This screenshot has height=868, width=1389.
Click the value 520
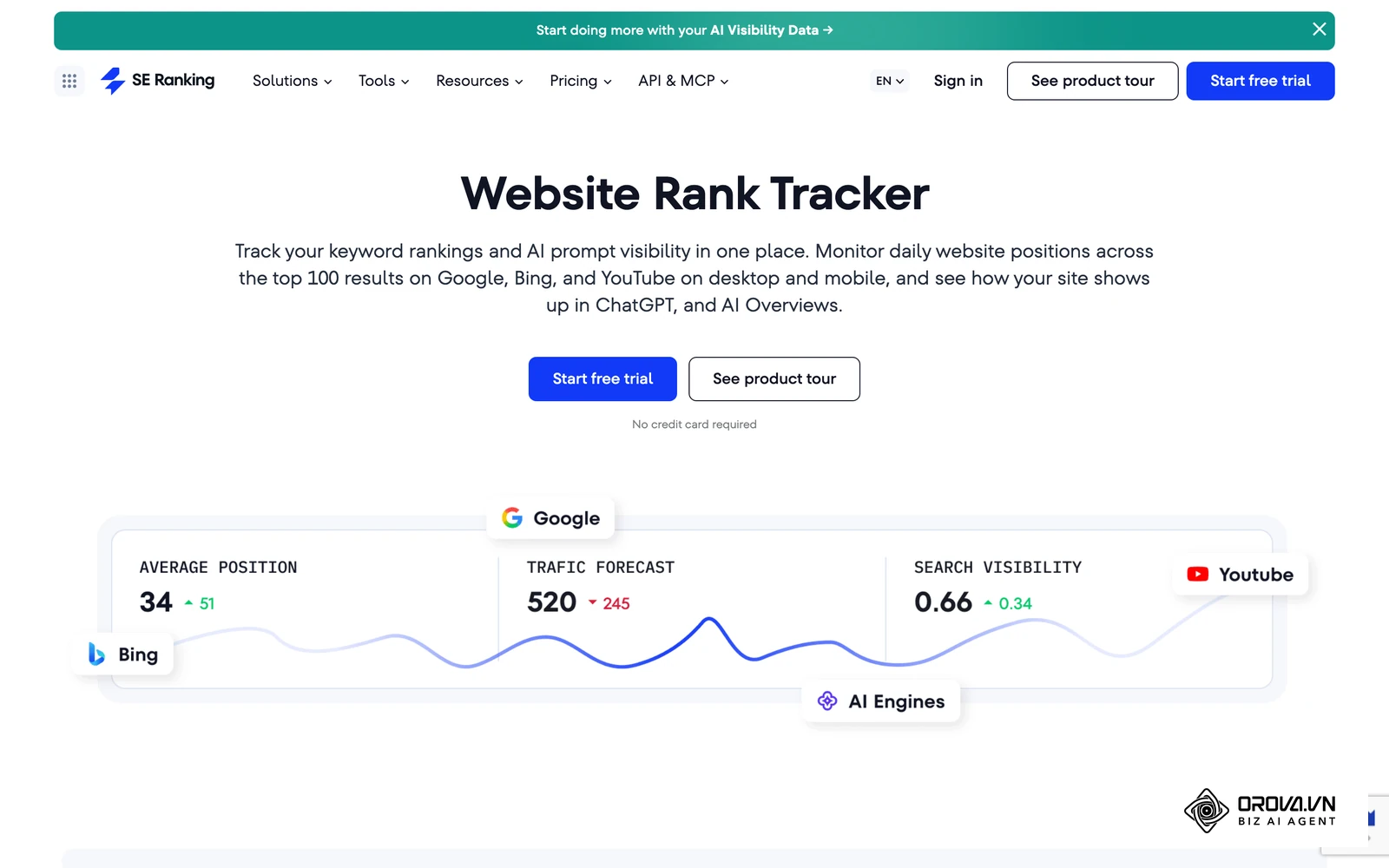pyautogui.click(x=551, y=602)
